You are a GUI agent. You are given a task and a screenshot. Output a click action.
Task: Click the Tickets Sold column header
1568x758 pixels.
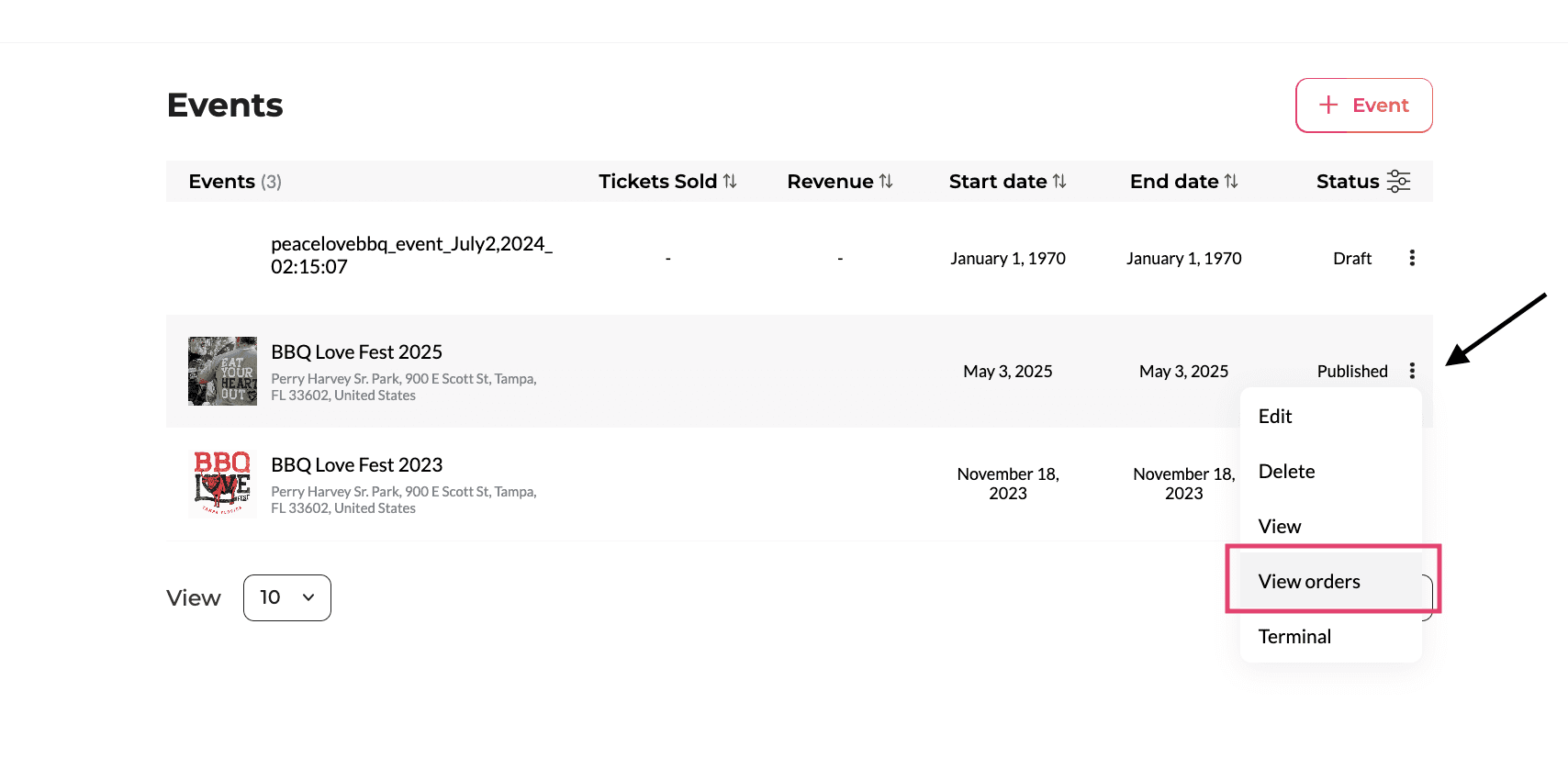point(657,182)
